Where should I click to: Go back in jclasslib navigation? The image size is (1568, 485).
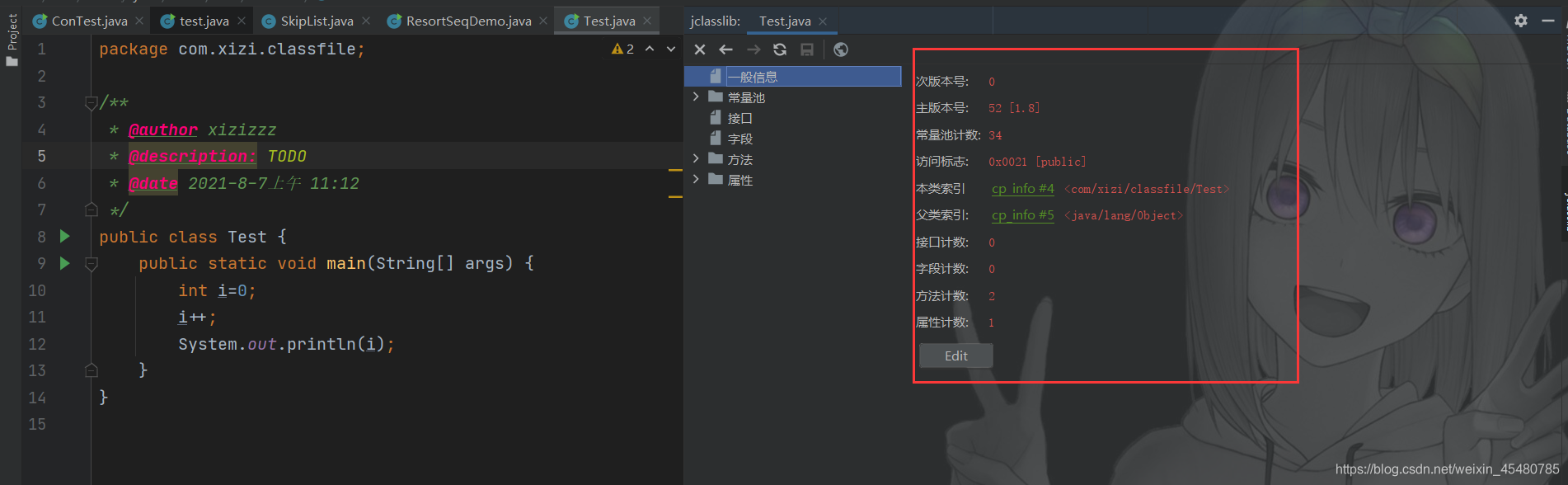pos(726,49)
